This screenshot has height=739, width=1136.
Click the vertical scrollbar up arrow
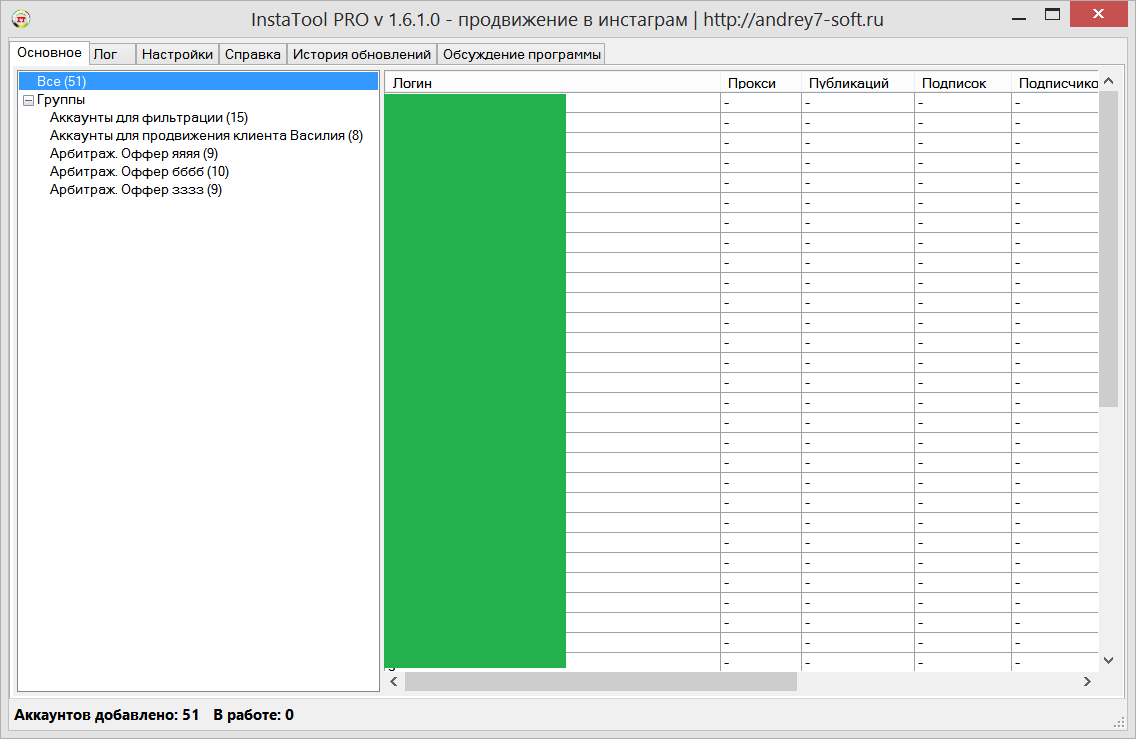click(x=1108, y=82)
